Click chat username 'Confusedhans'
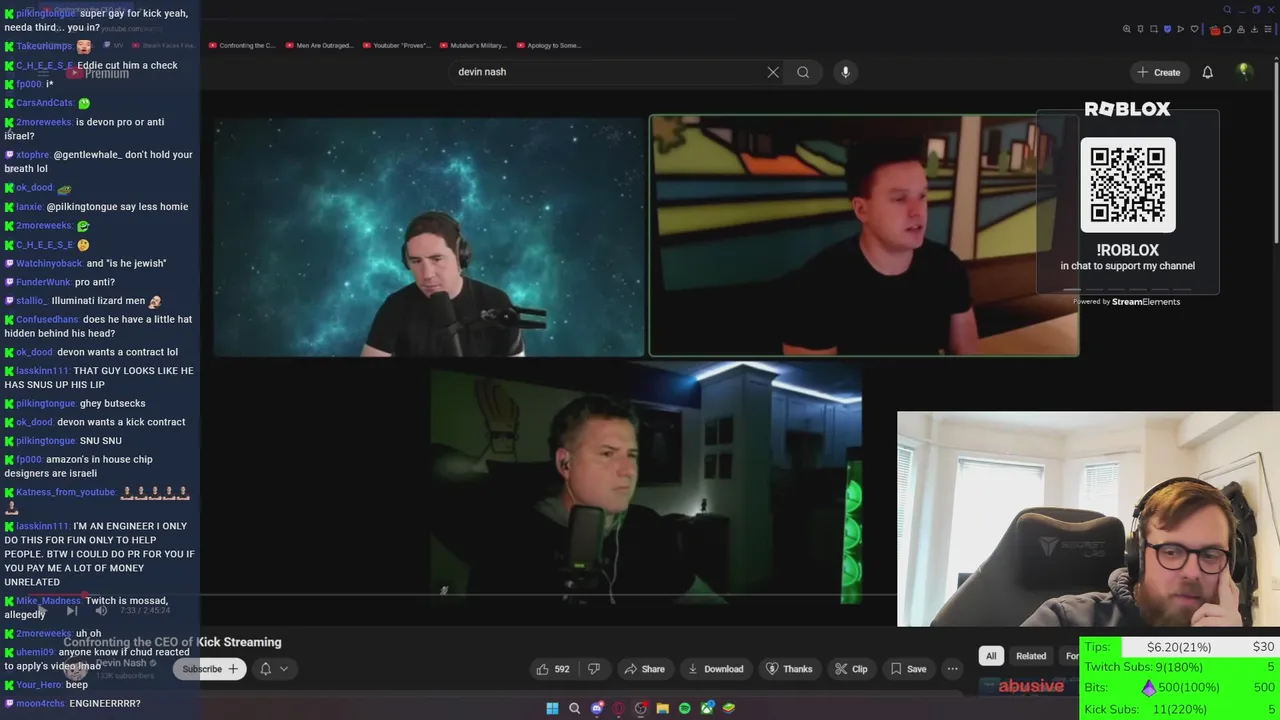The height and width of the screenshot is (720, 1280). coord(48,319)
